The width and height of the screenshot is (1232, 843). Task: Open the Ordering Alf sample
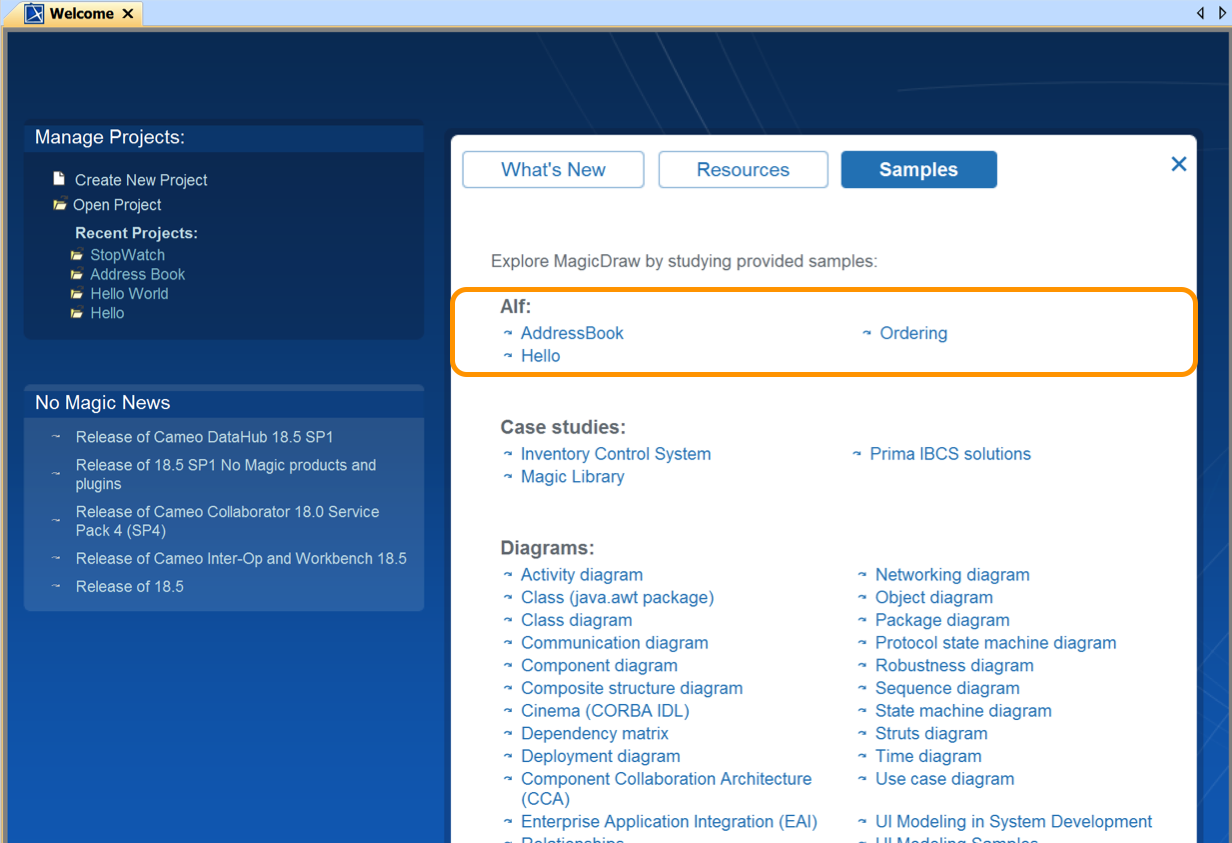pos(913,333)
